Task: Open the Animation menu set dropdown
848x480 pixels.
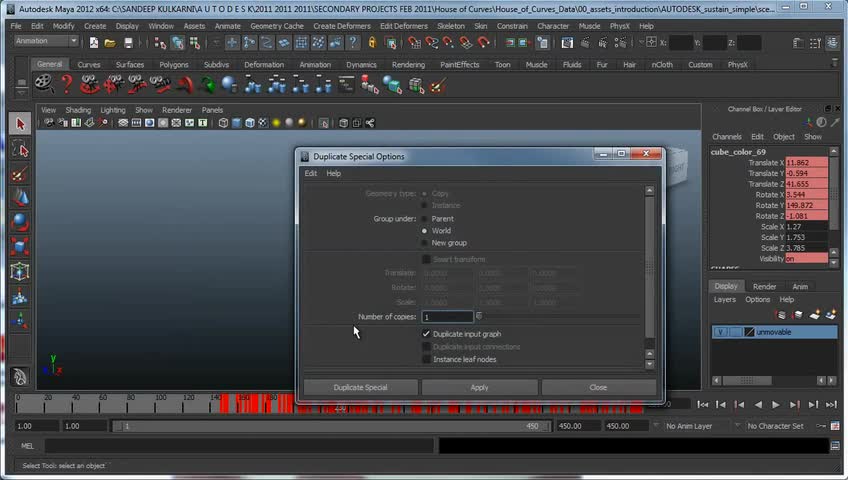Action: tap(46, 41)
